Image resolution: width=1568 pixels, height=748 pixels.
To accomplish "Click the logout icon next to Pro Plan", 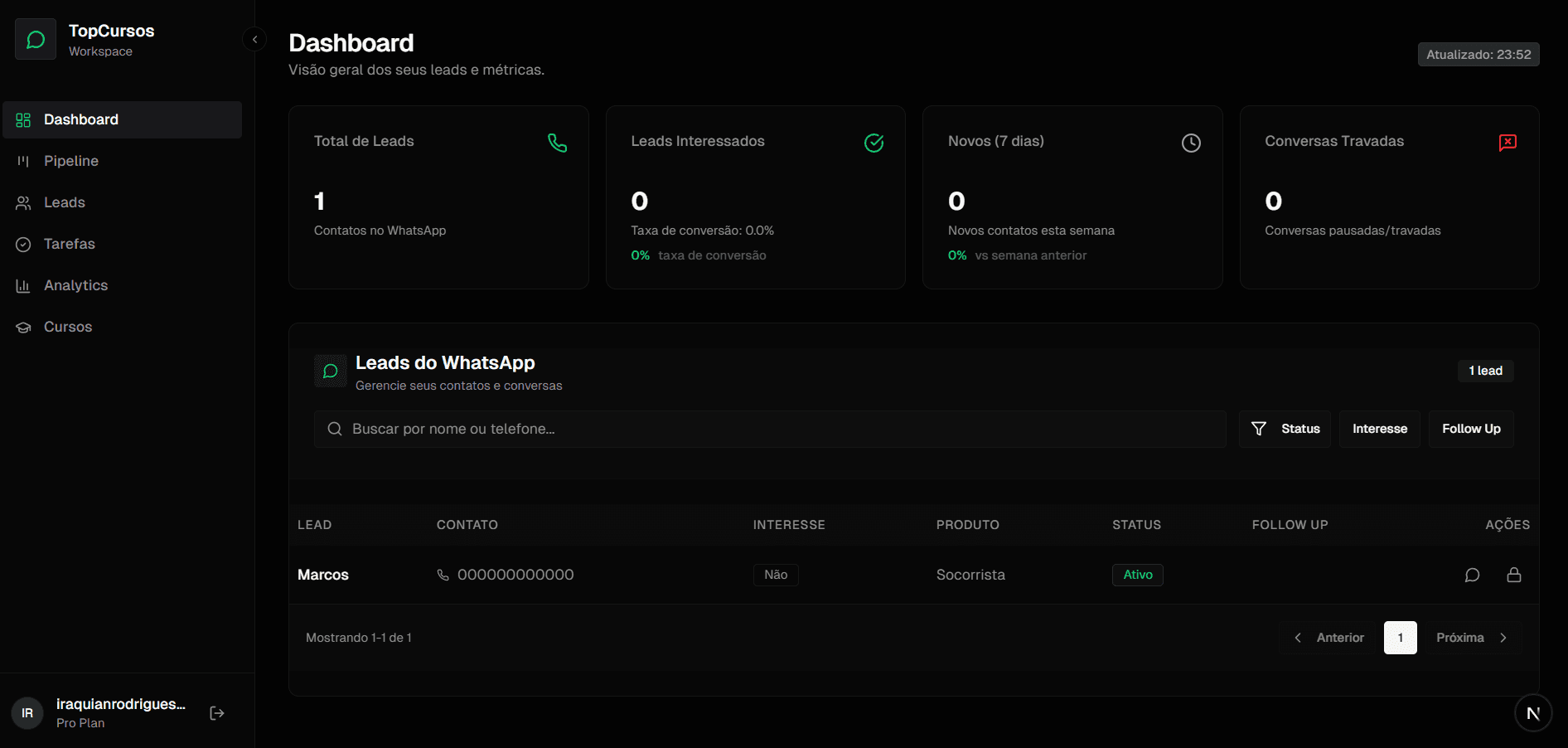I will point(216,712).
